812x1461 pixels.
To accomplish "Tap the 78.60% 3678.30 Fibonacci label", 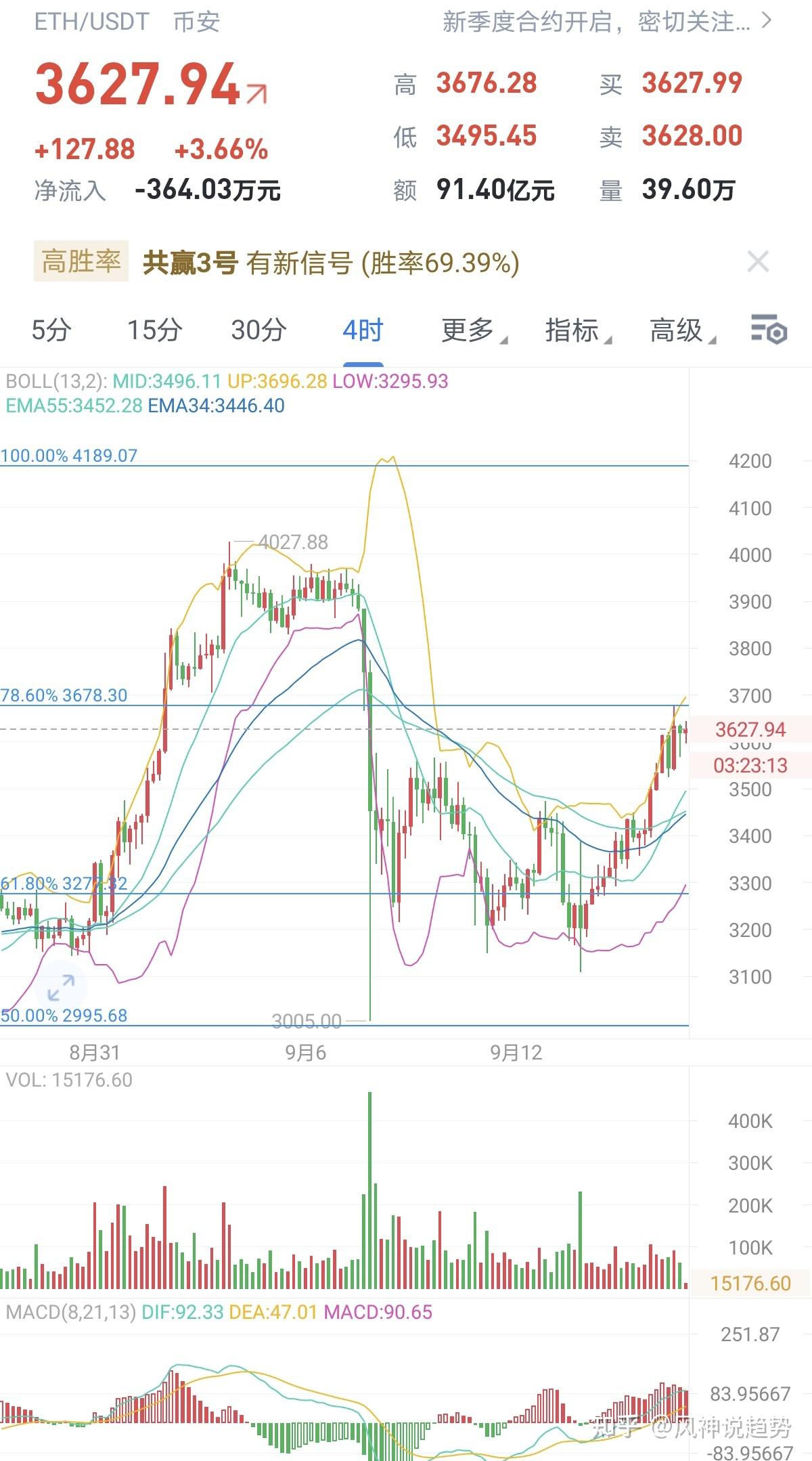I will (x=64, y=695).
